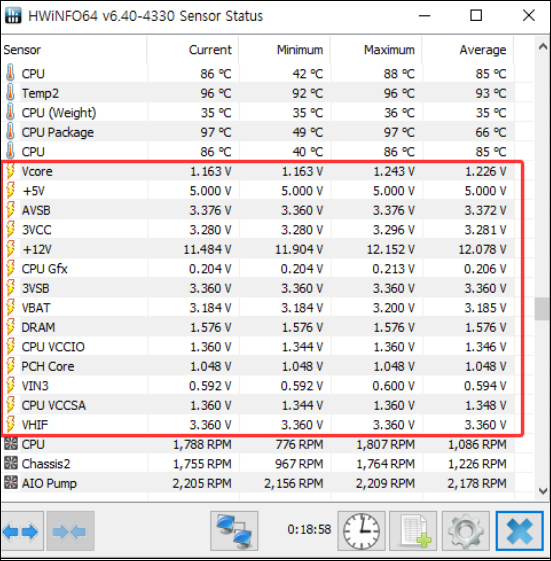Image resolution: width=551 pixels, height=561 pixels.
Task: Open the remote network monitoring button
Action: pos(234,531)
